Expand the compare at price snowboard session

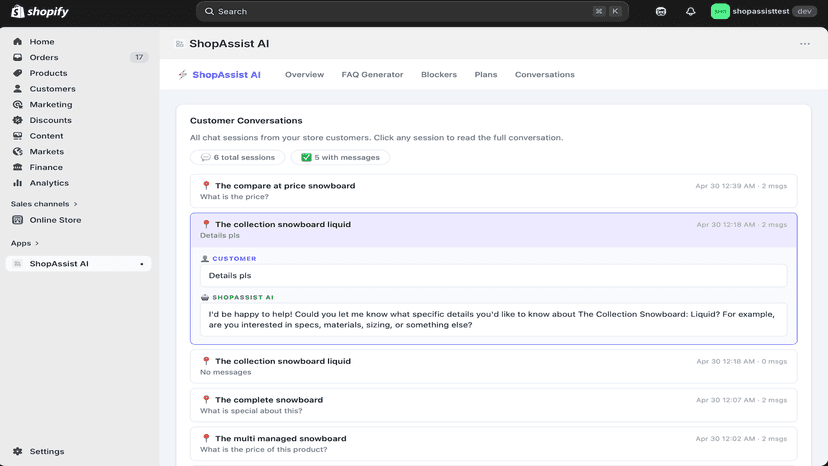(x=493, y=191)
